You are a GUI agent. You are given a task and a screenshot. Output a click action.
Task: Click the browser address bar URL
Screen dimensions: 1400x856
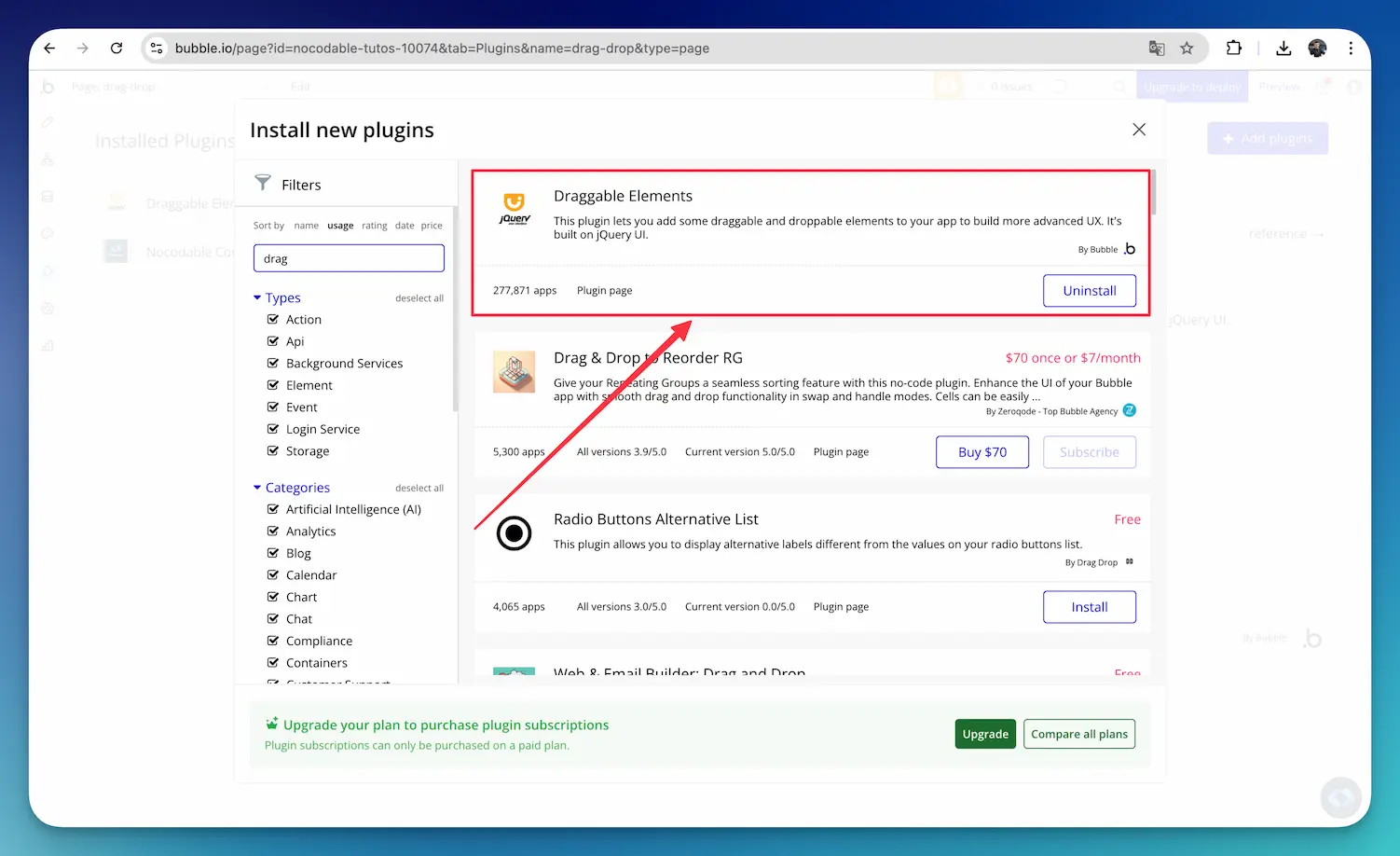[442, 48]
